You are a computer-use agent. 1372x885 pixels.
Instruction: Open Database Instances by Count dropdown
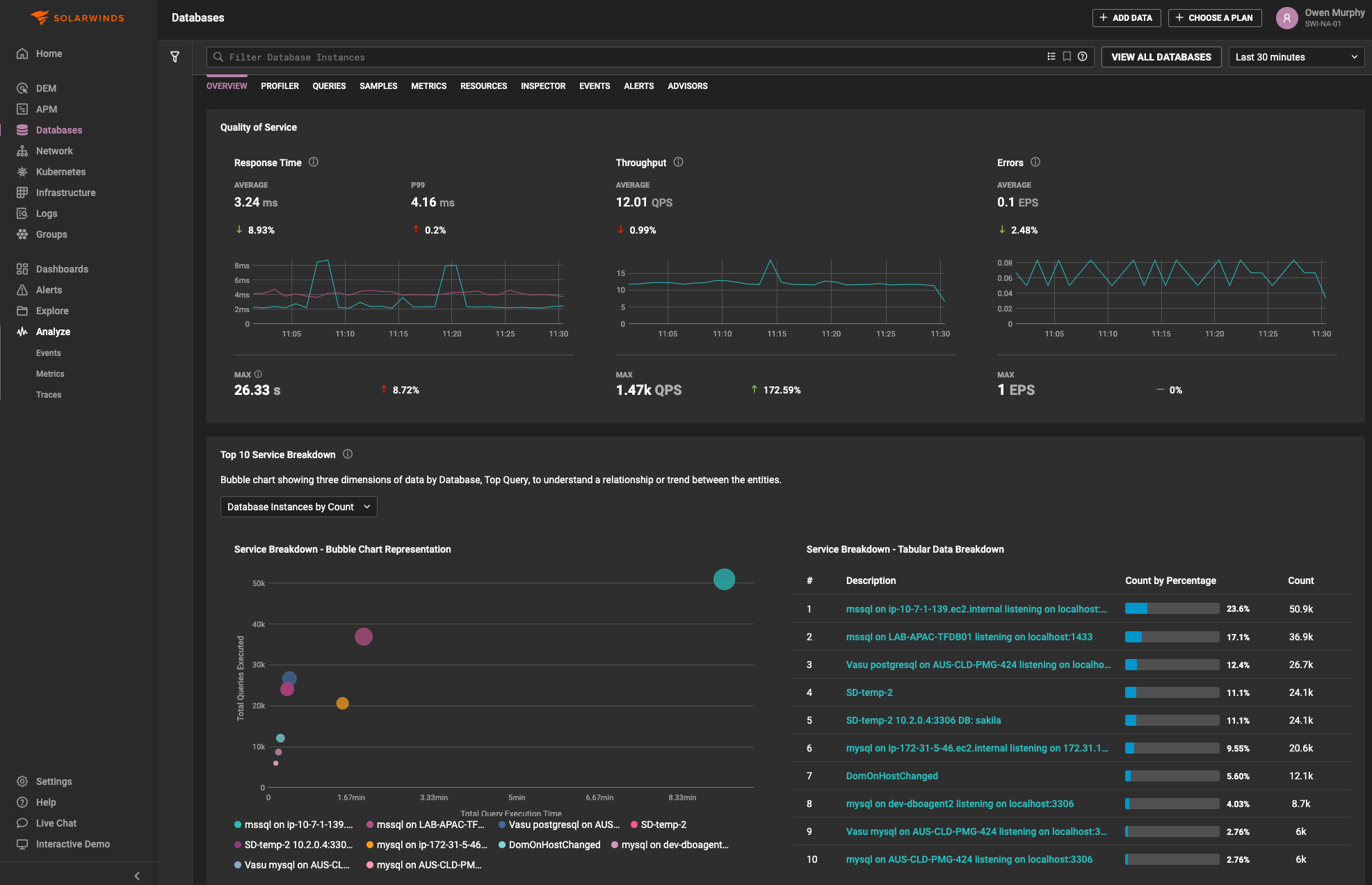click(x=298, y=507)
